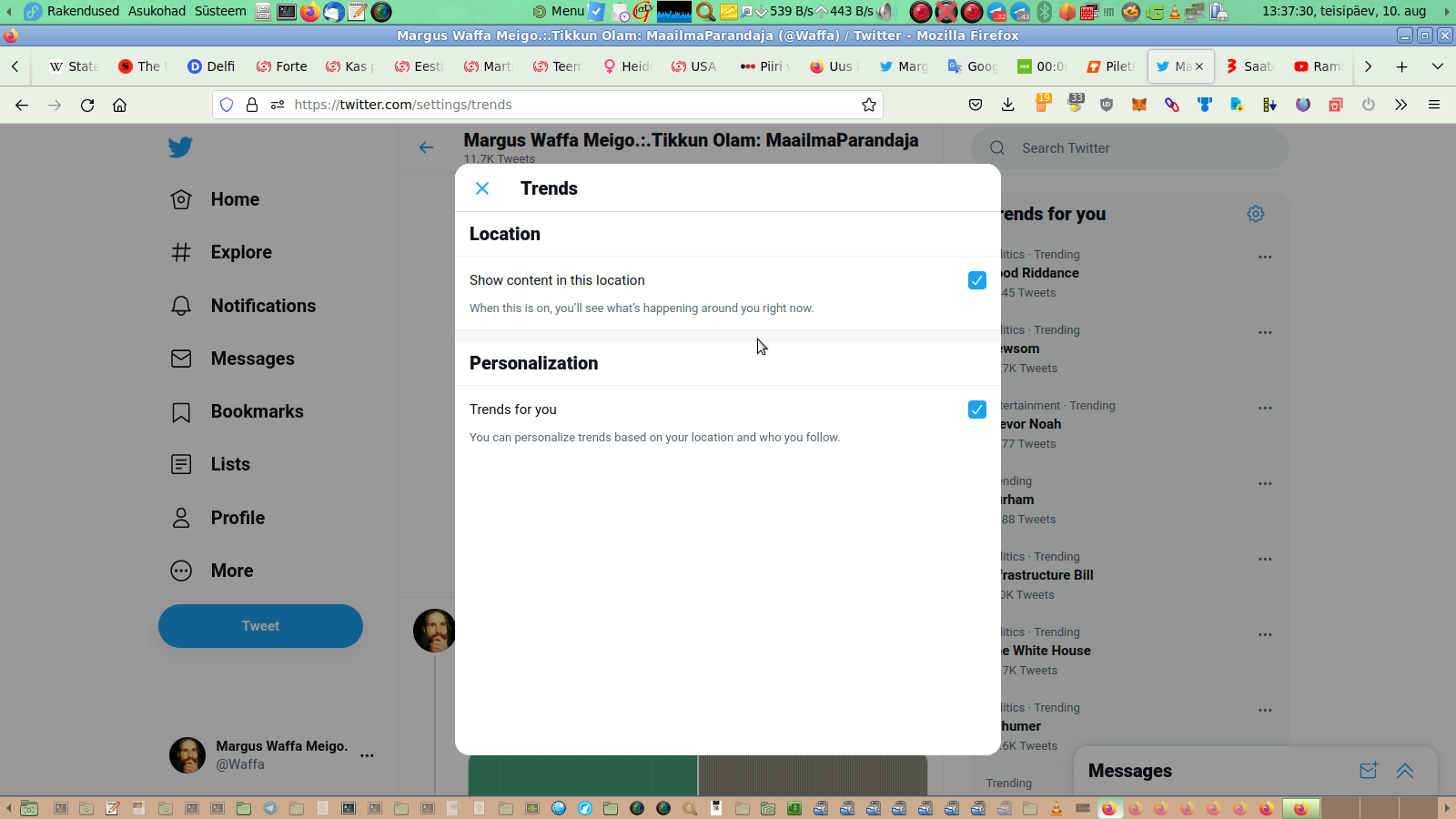Open options for the White House trend
Screen dimensions: 1456x819
(1265, 634)
